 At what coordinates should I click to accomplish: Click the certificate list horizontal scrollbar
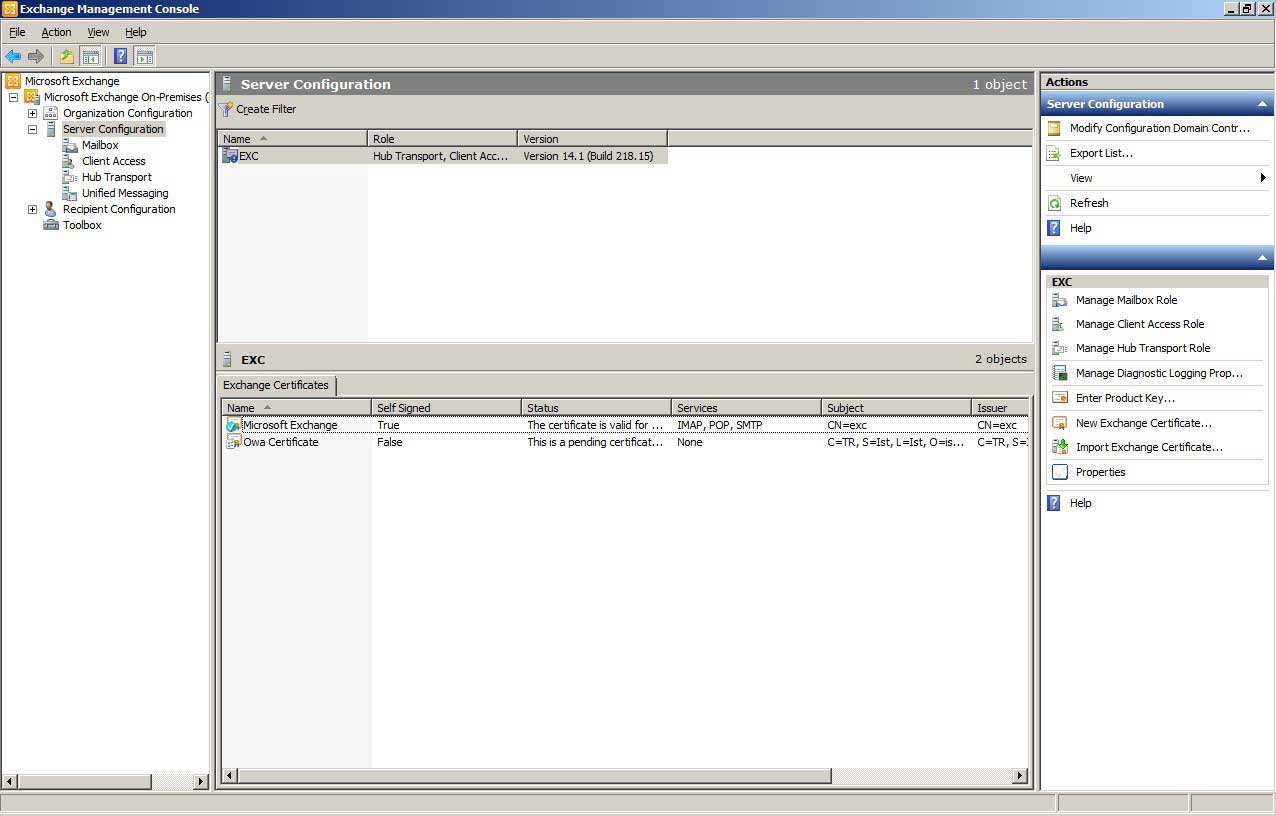[535, 776]
